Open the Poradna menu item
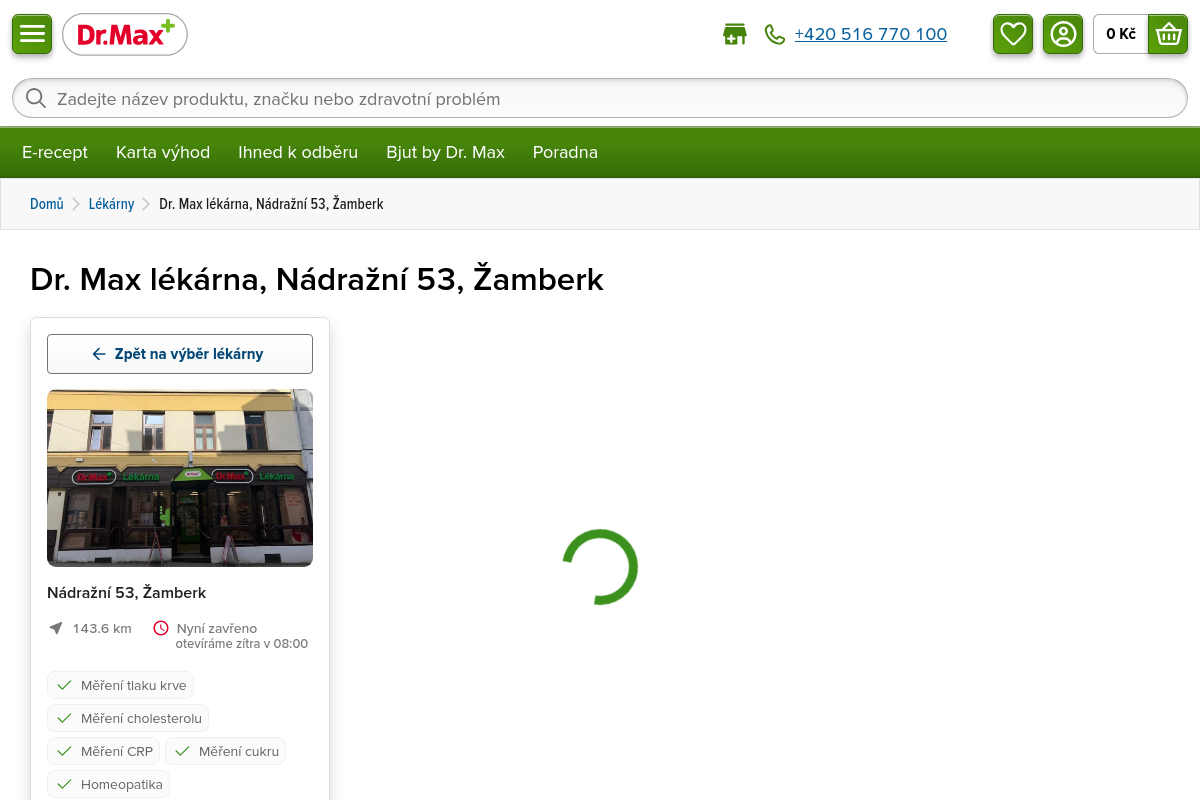 [x=565, y=152]
